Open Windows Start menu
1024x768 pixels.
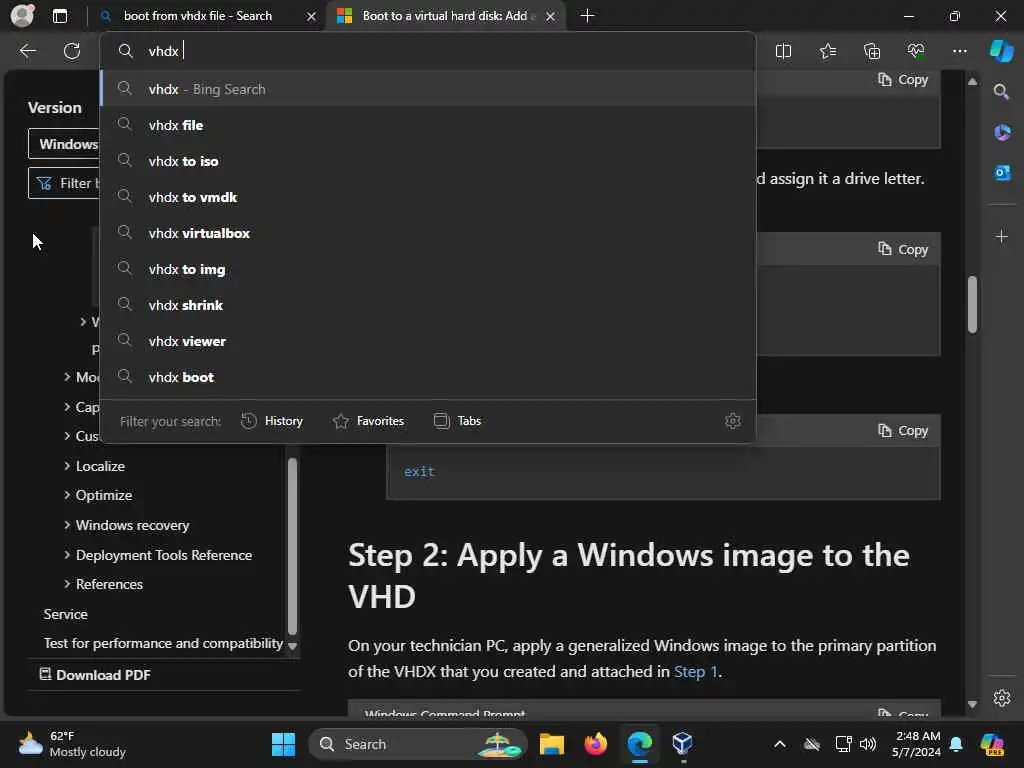283,744
